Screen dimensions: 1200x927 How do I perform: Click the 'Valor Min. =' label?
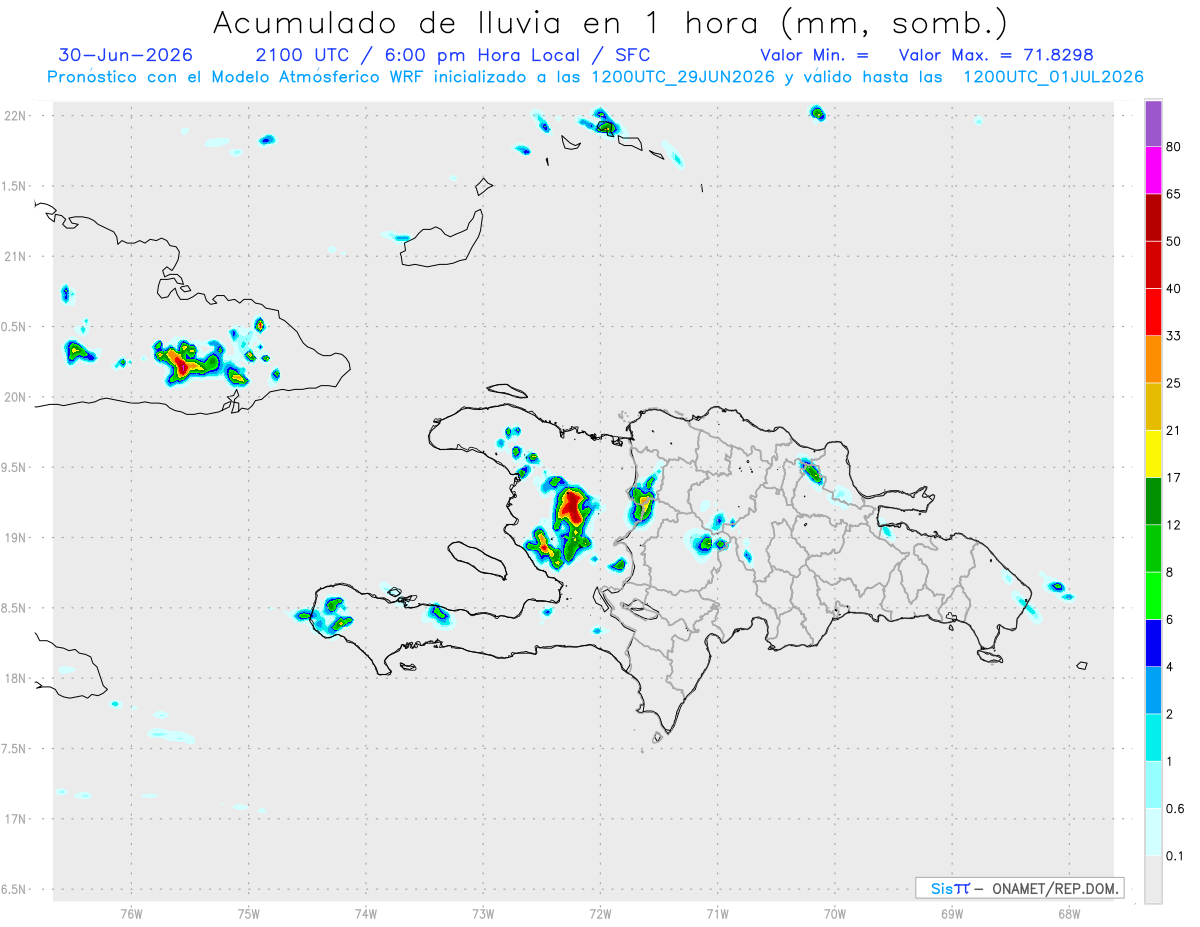coord(814,55)
